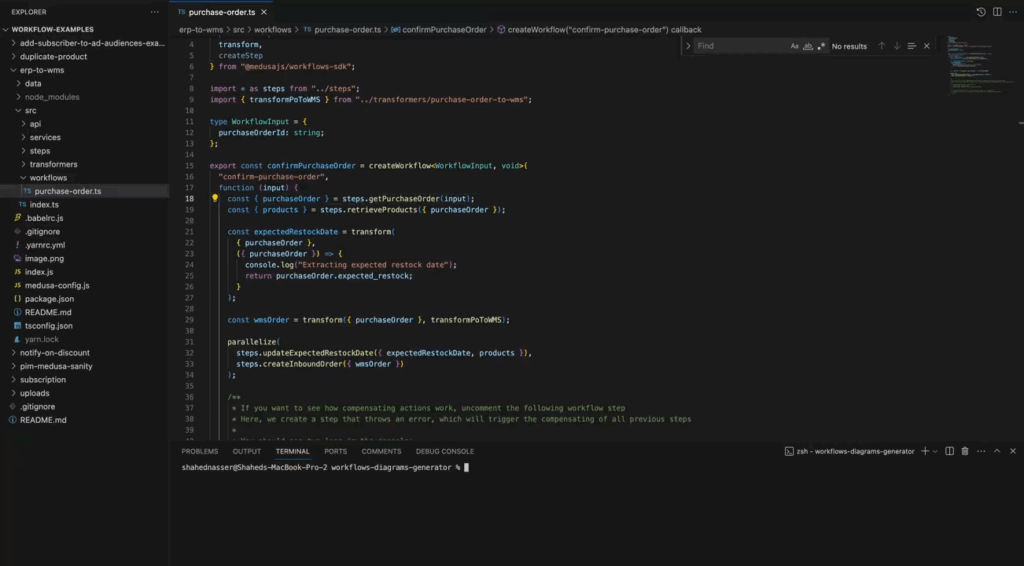The image size is (1024, 566).
Task: Toggle Replace with the Find widget chevron
Action: point(687,46)
